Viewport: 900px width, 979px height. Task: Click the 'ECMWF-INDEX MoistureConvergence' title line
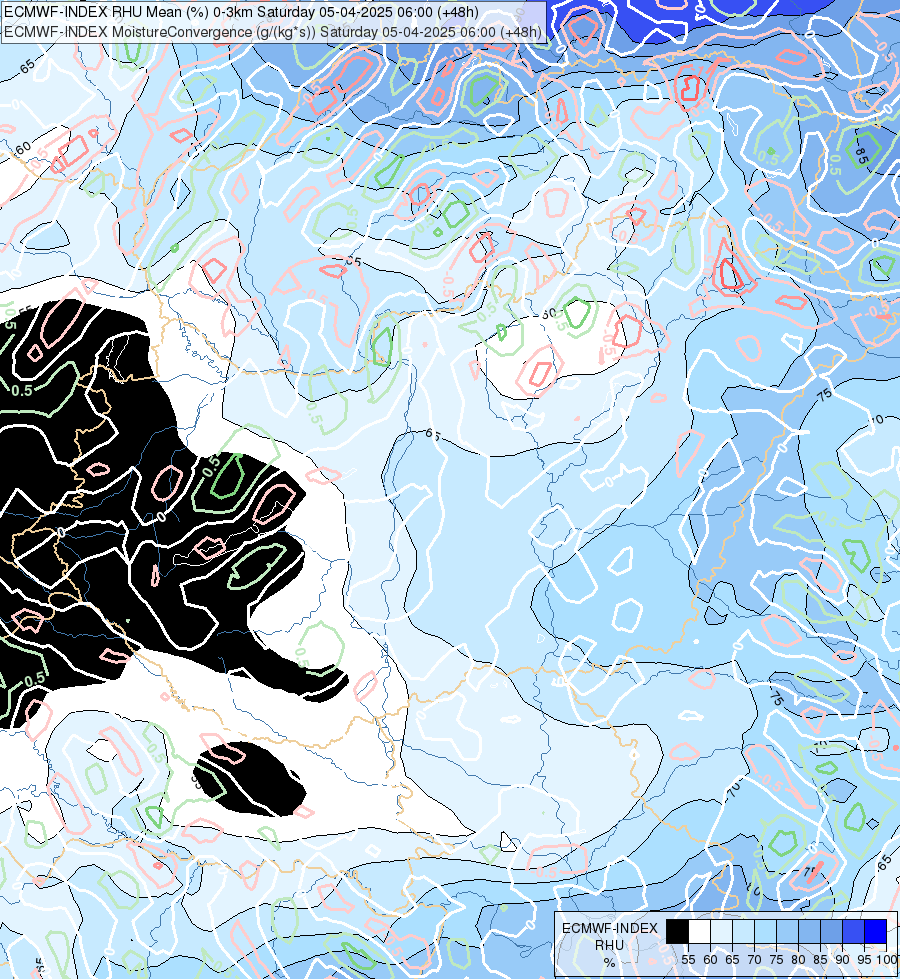pyautogui.click(x=273, y=32)
